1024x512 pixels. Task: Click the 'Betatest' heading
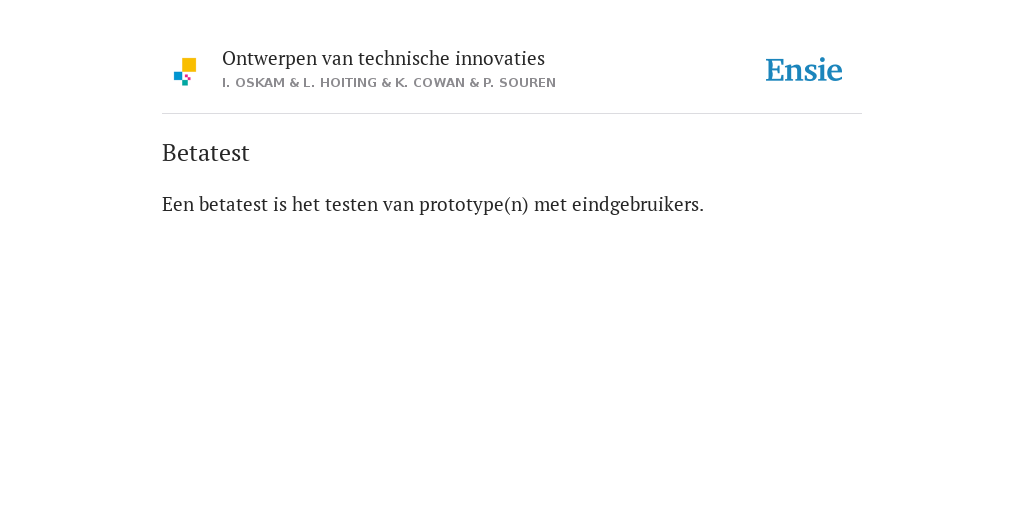pos(206,153)
